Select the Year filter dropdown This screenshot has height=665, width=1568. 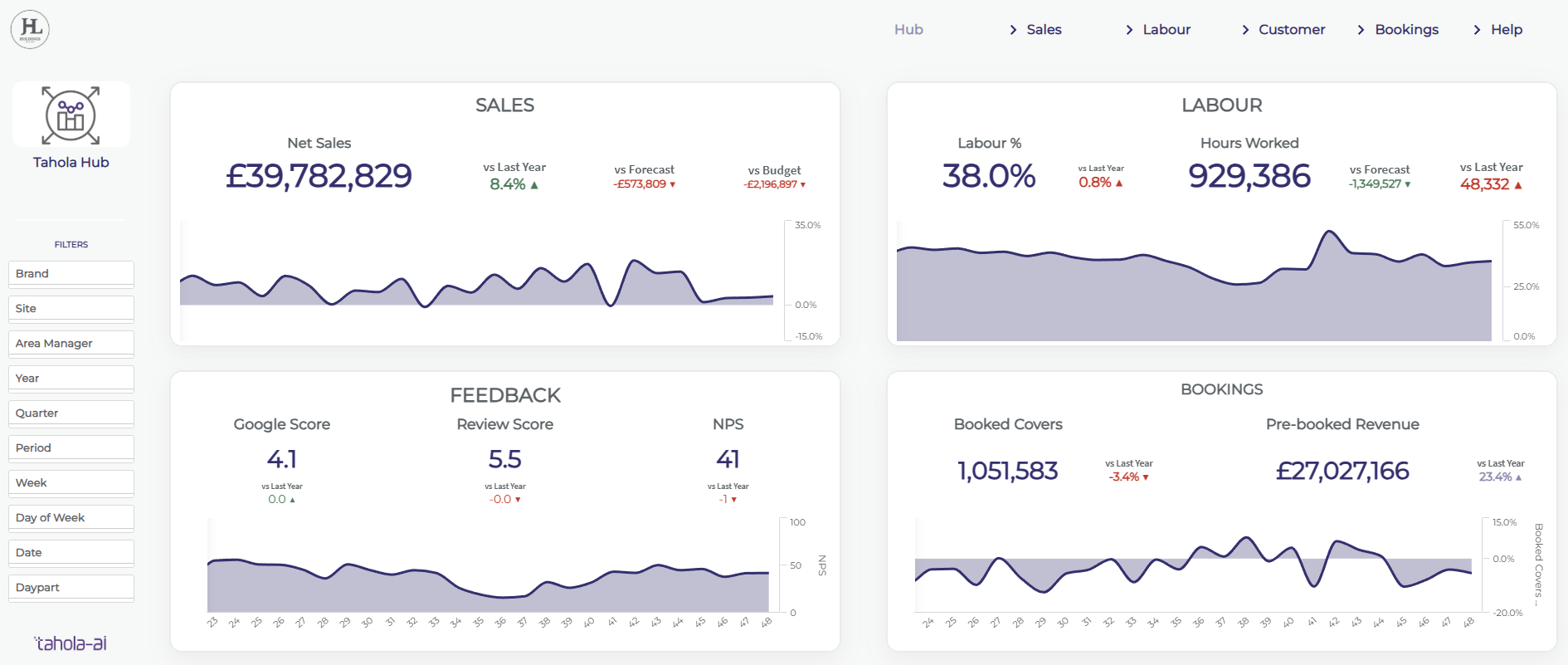[71, 379]
